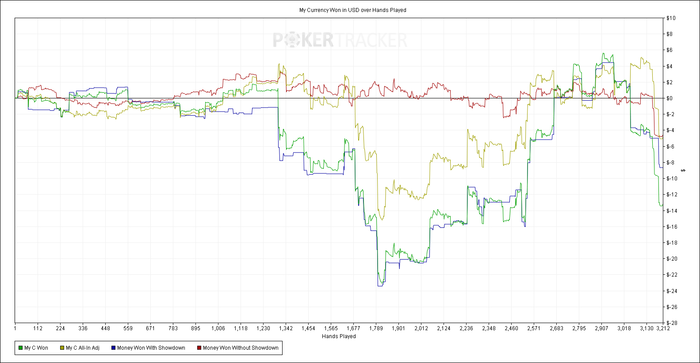The height and width of the screenshot is (363, 700).
Task: Click the 2,124 tick on hands axis
Action: click(x=444, y=329)
